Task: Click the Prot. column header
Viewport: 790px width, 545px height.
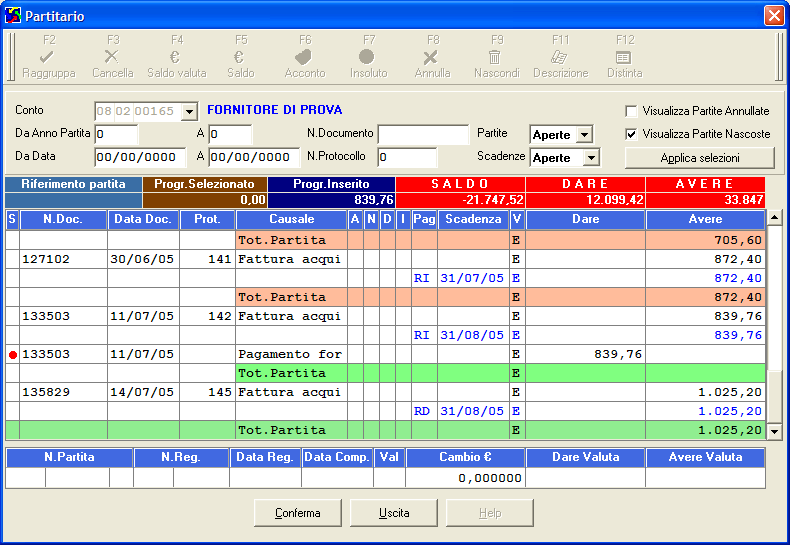Action: click(207, 220)
